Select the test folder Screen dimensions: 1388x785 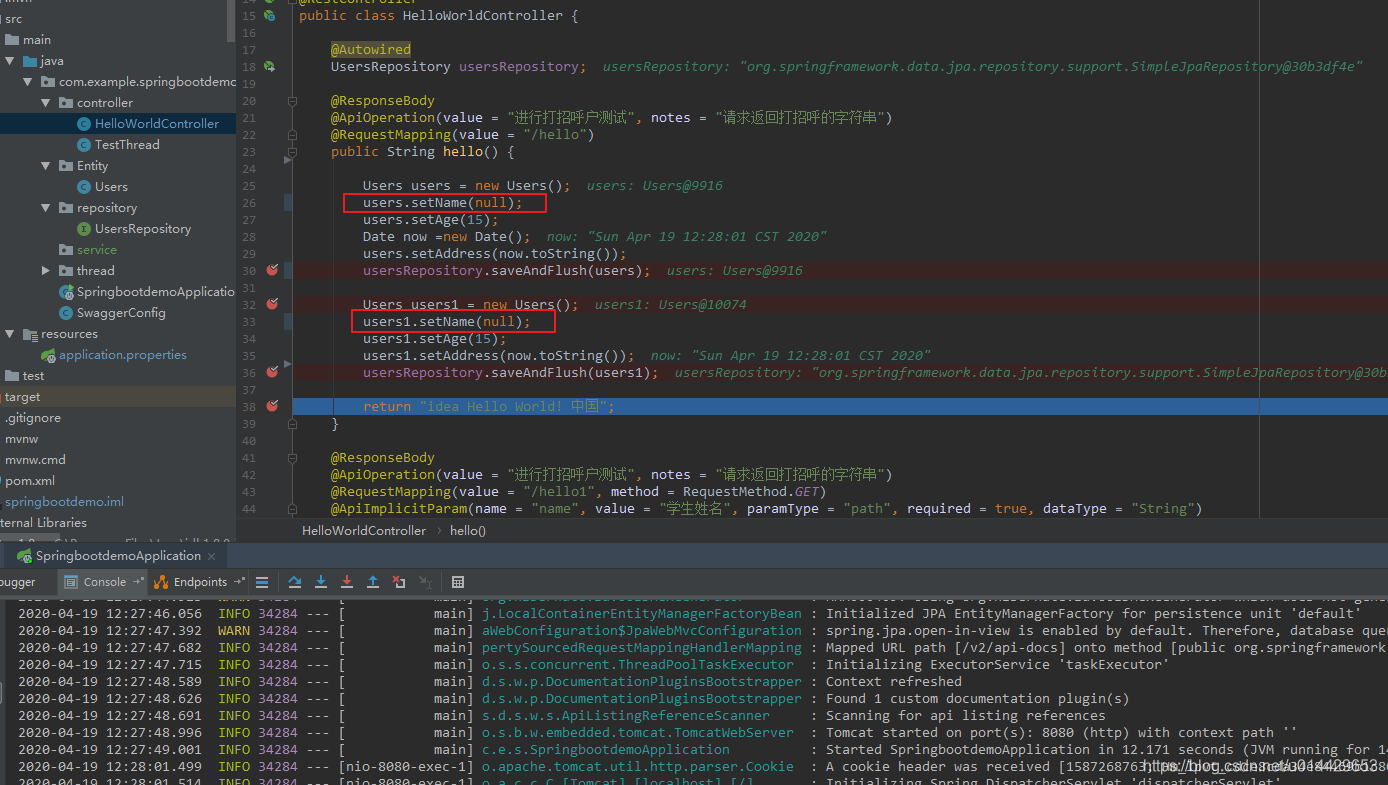[x=34, y=376]
